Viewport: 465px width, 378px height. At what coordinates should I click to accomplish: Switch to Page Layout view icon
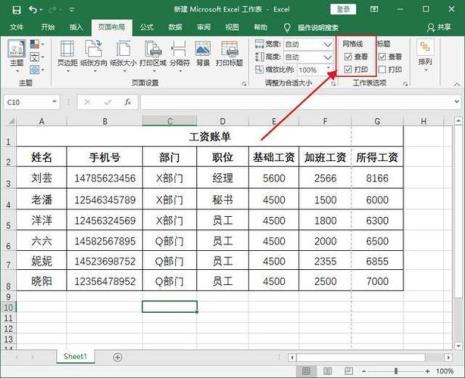327,371
